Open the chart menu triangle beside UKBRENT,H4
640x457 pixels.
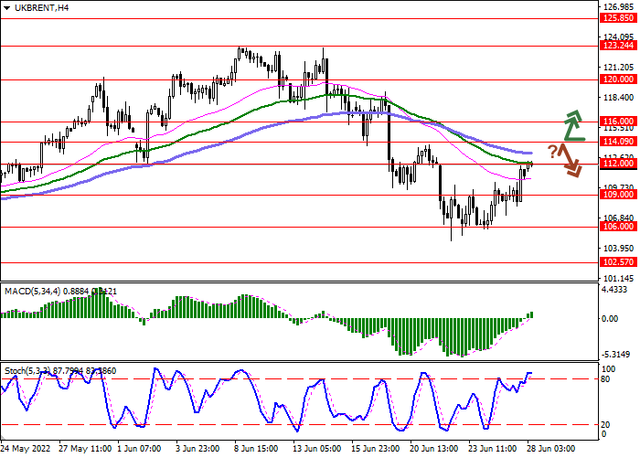tap(7, 8)
